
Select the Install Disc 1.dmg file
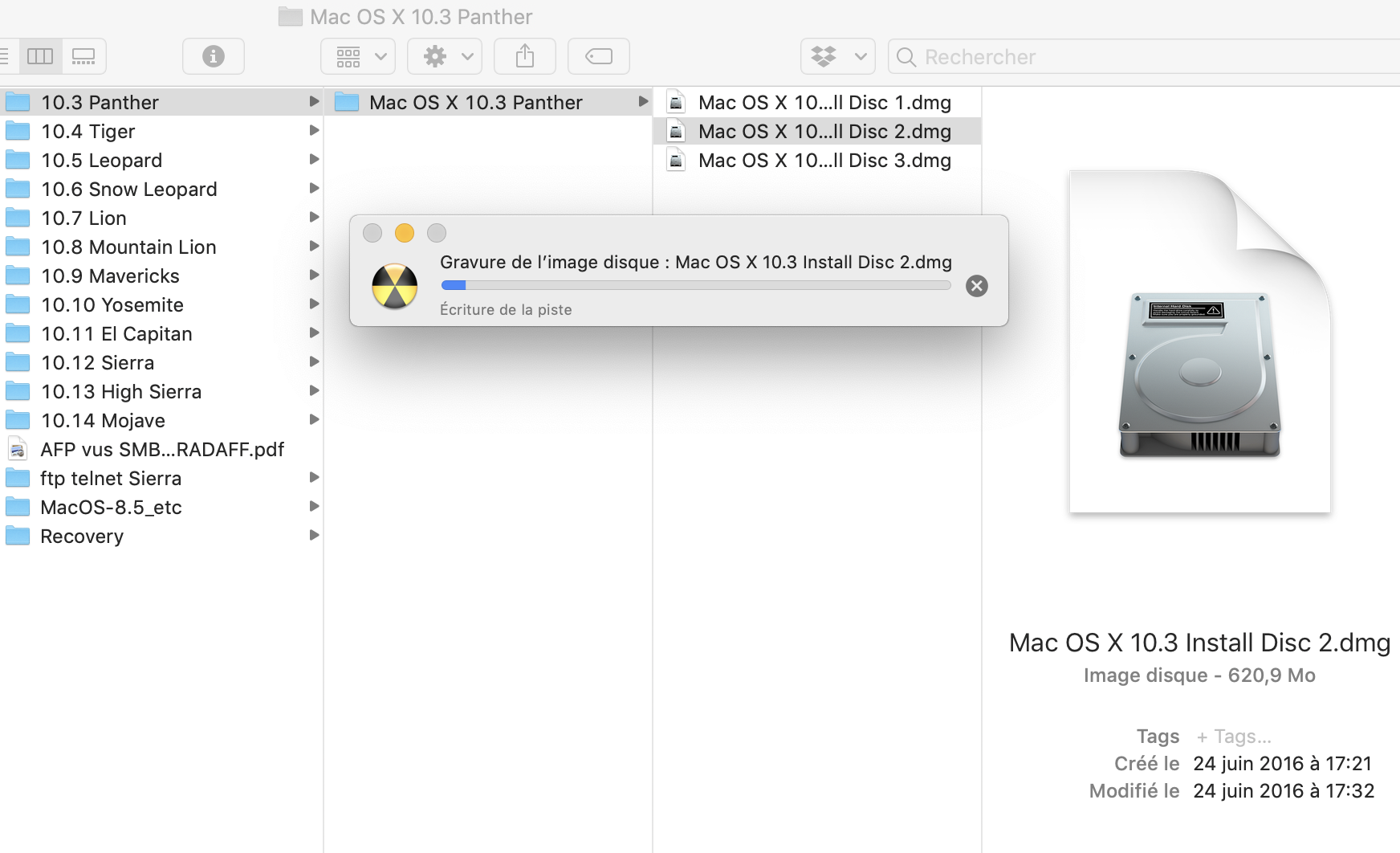coord(817,102)
